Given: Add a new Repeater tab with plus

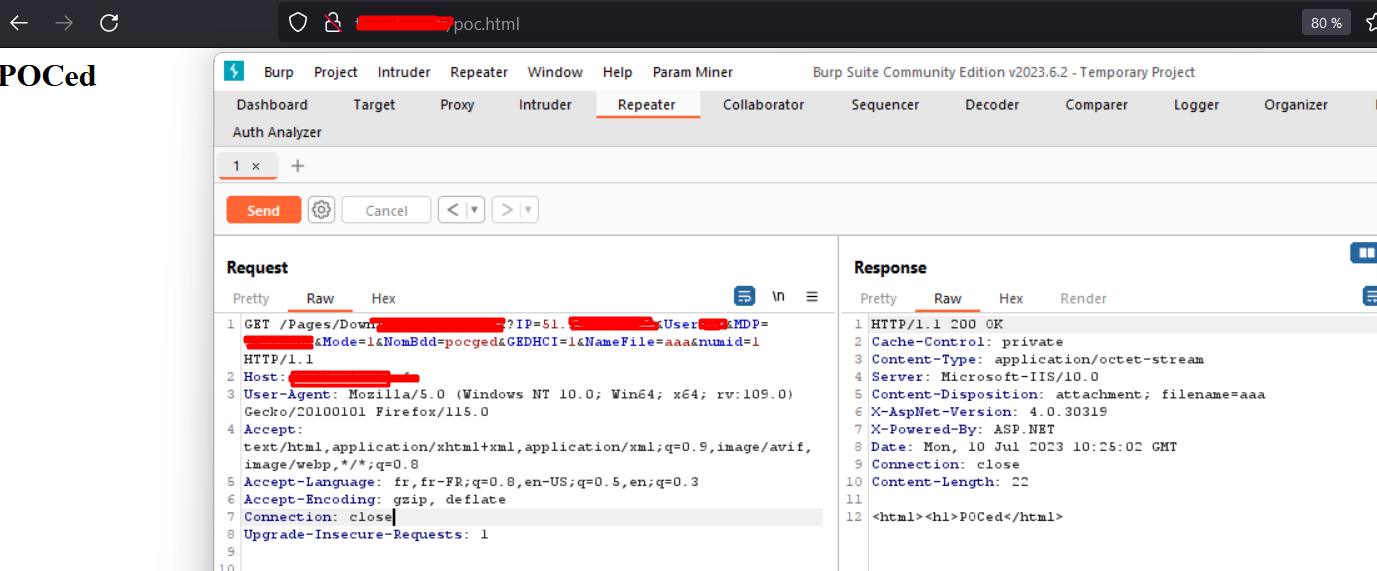Looking at the screenshot, I should point(297,166).
